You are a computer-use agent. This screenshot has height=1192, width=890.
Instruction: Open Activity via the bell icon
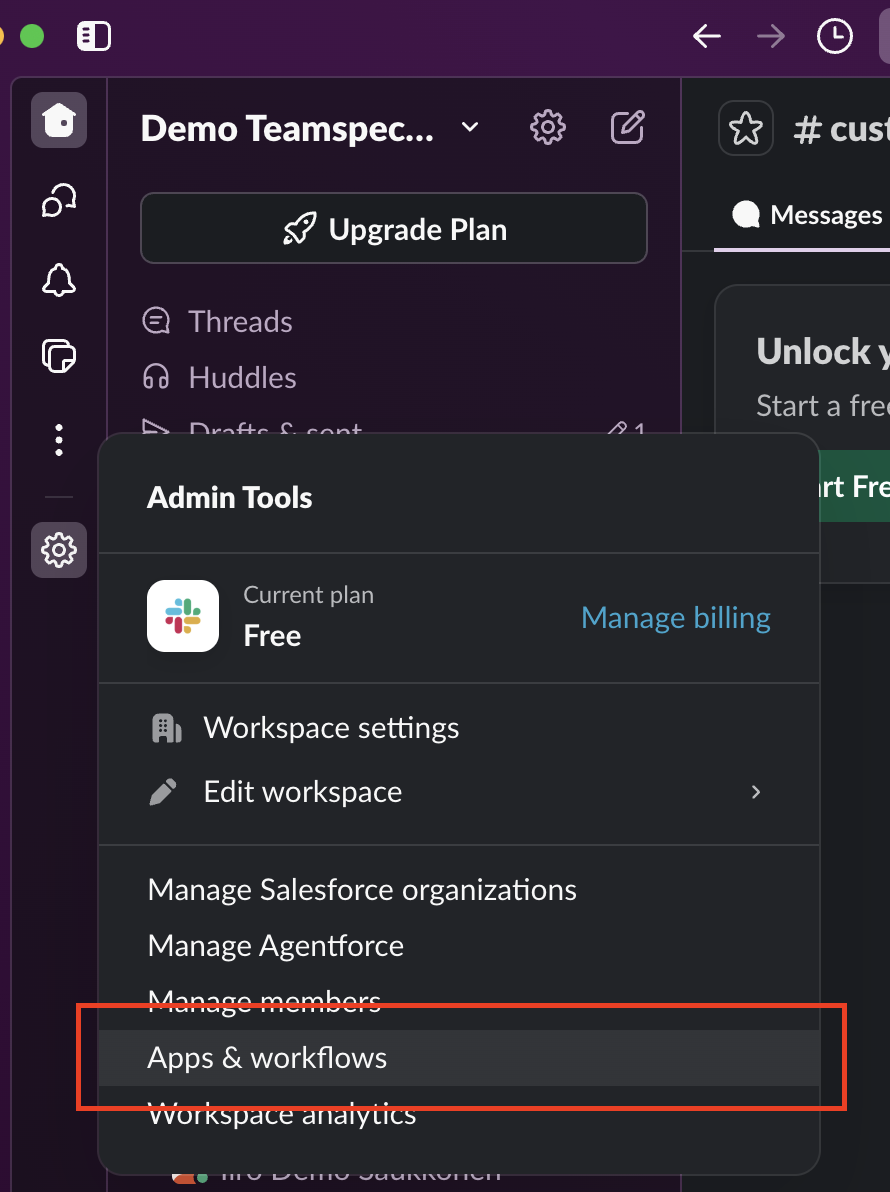pyautogui.click(x=58, y=280)
